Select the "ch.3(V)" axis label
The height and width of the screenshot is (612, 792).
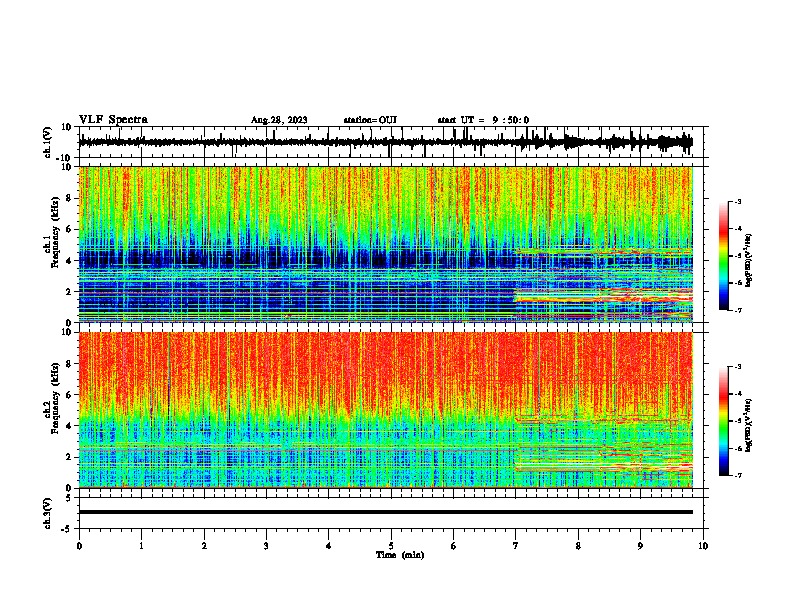point(48,513)
